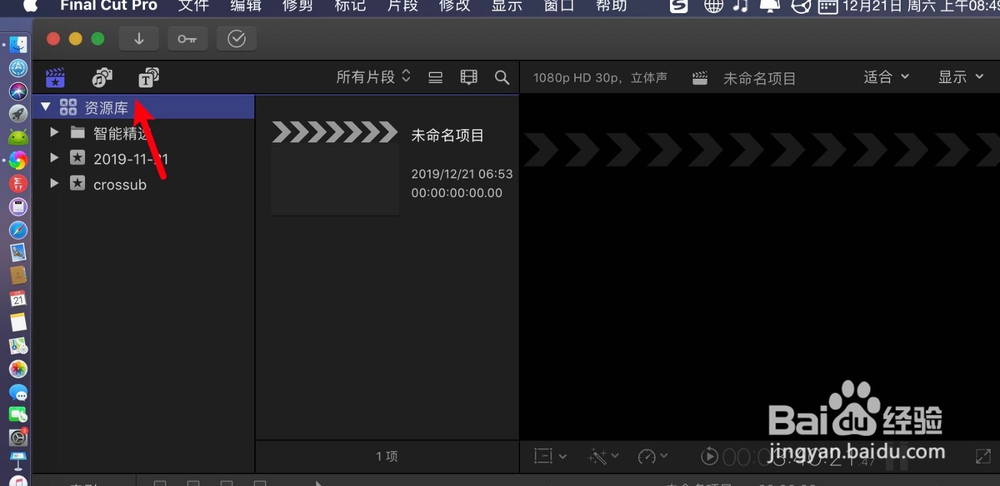Expand the 智能精选 folder triangle
1000x486 pixels.
pyautogui.click(x=54, y=133)
